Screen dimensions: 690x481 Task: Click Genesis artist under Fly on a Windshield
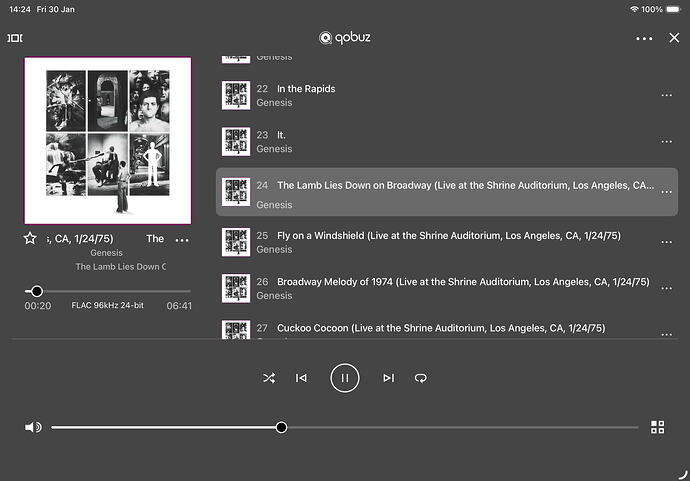point(274,250)
